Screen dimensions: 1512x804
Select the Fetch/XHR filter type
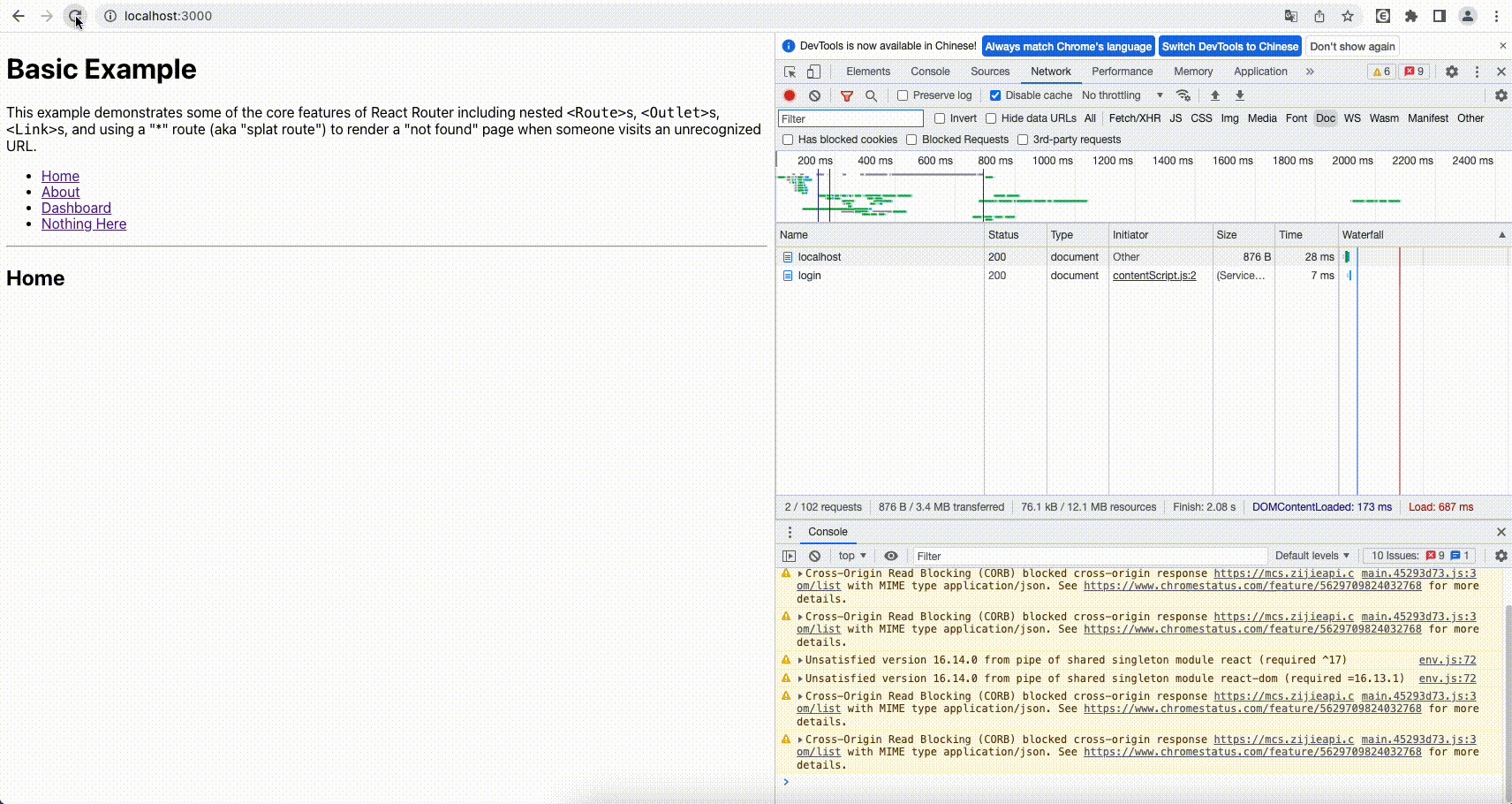(x=1134, y=118)
